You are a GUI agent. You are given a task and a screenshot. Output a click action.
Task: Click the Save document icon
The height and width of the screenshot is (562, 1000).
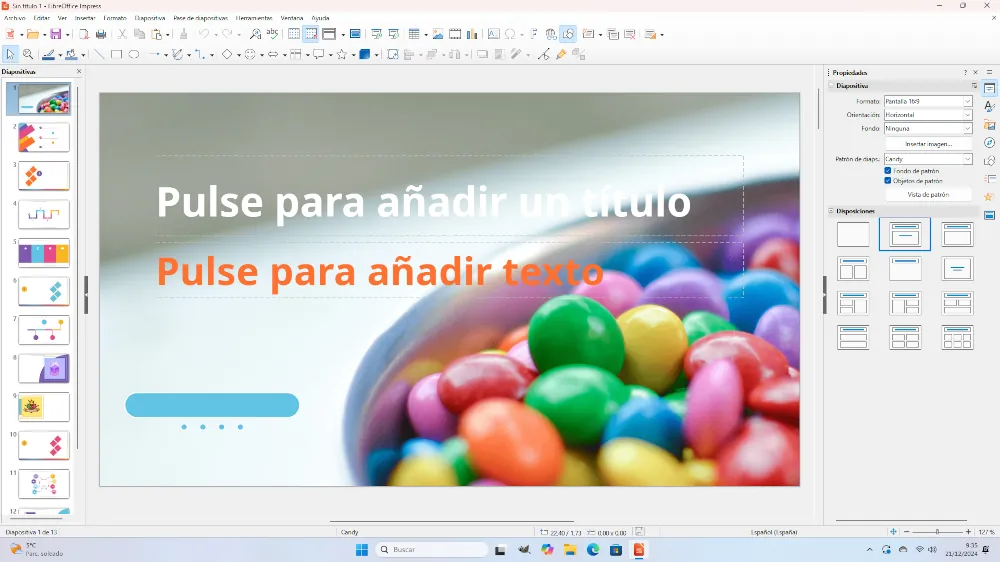pos(55,34)
